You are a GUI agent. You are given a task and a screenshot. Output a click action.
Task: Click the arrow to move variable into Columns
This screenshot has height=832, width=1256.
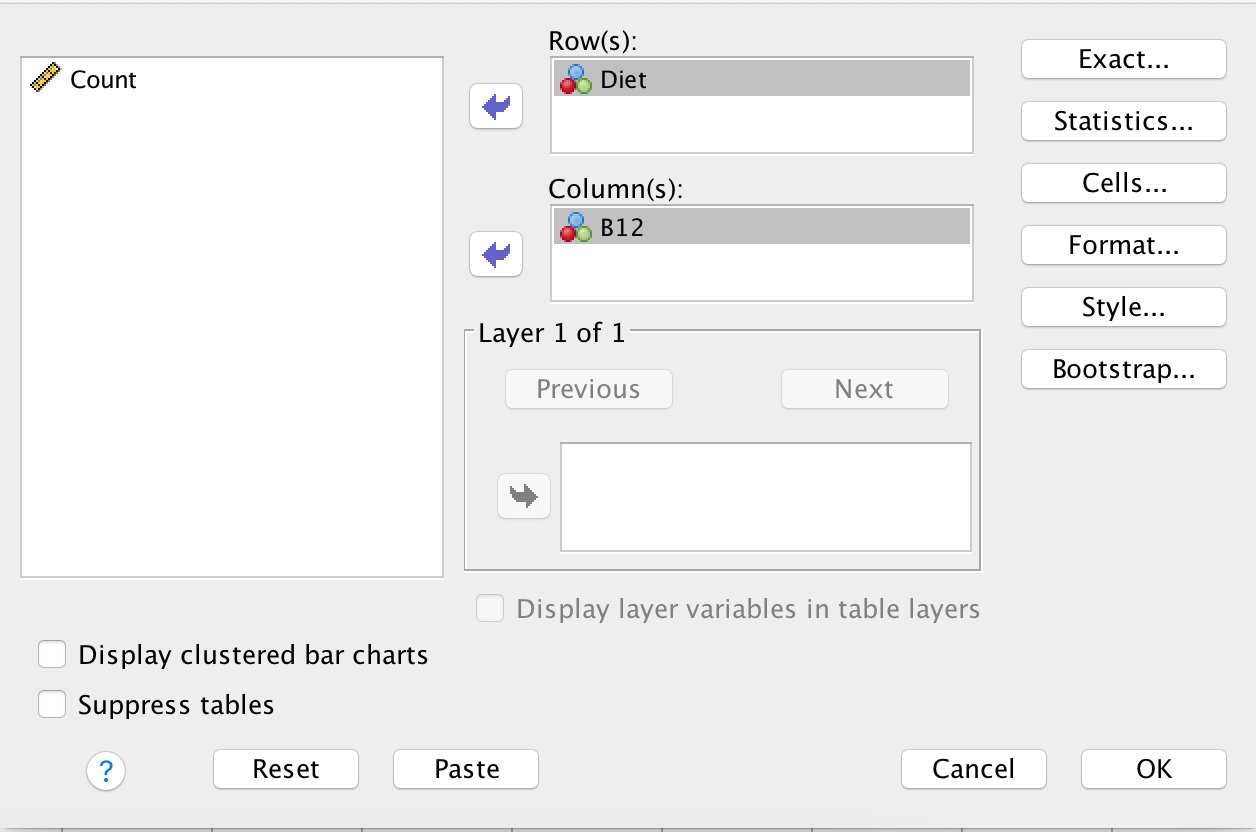tap(495, 255)
